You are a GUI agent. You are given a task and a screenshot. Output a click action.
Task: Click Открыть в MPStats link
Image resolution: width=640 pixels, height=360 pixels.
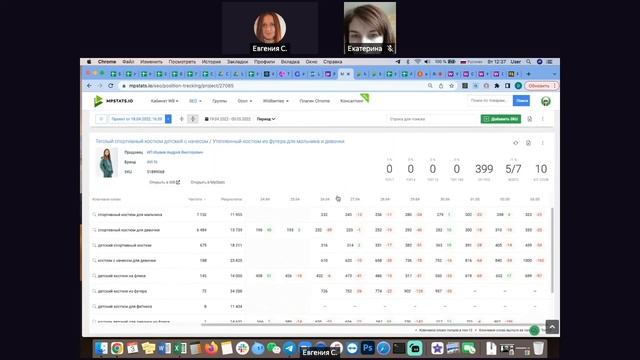coord(208,182)
